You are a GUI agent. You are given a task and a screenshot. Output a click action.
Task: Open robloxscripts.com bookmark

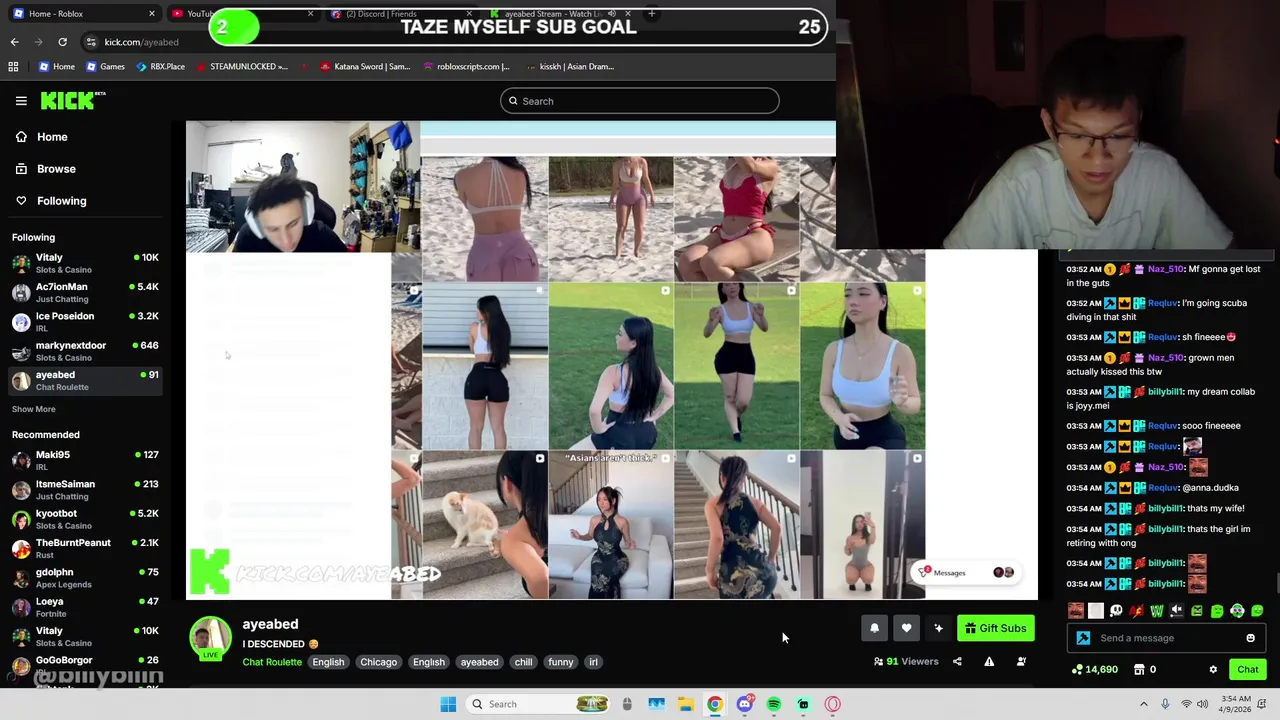point(466,67)
